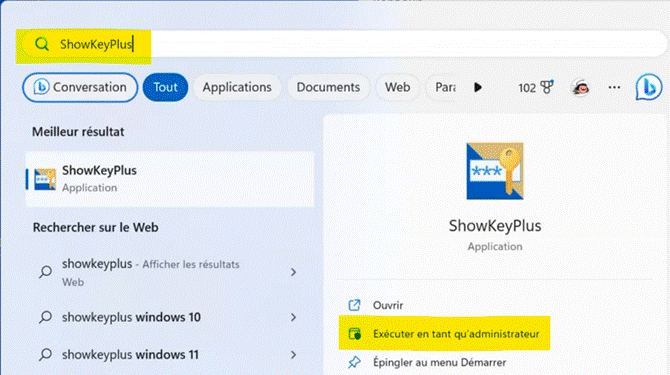
Task: Click the ShowKeyPlus icon in best result
Action: 45,179
